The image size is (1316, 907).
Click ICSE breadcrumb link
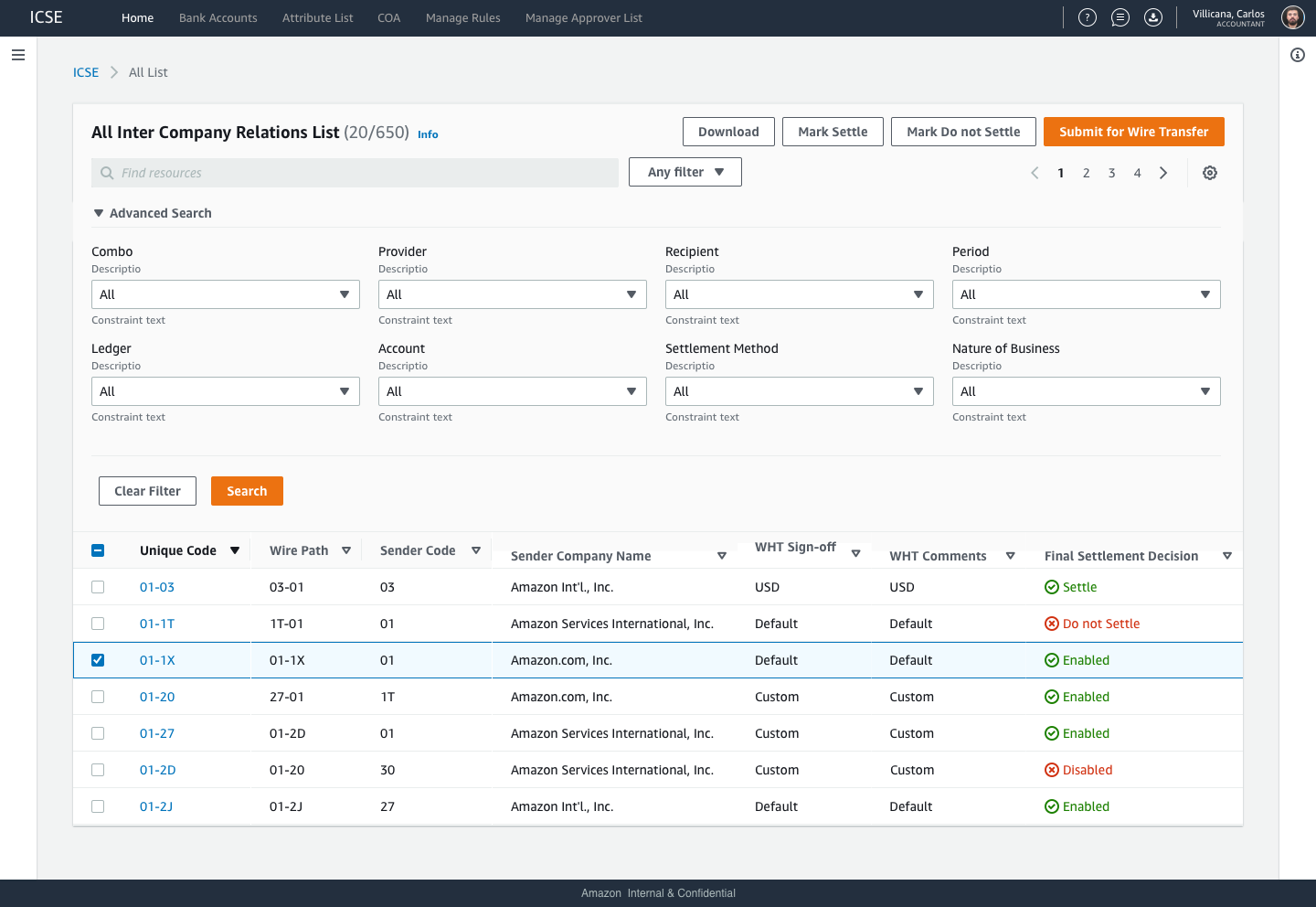pyautogui.click(x=86, y=72)
